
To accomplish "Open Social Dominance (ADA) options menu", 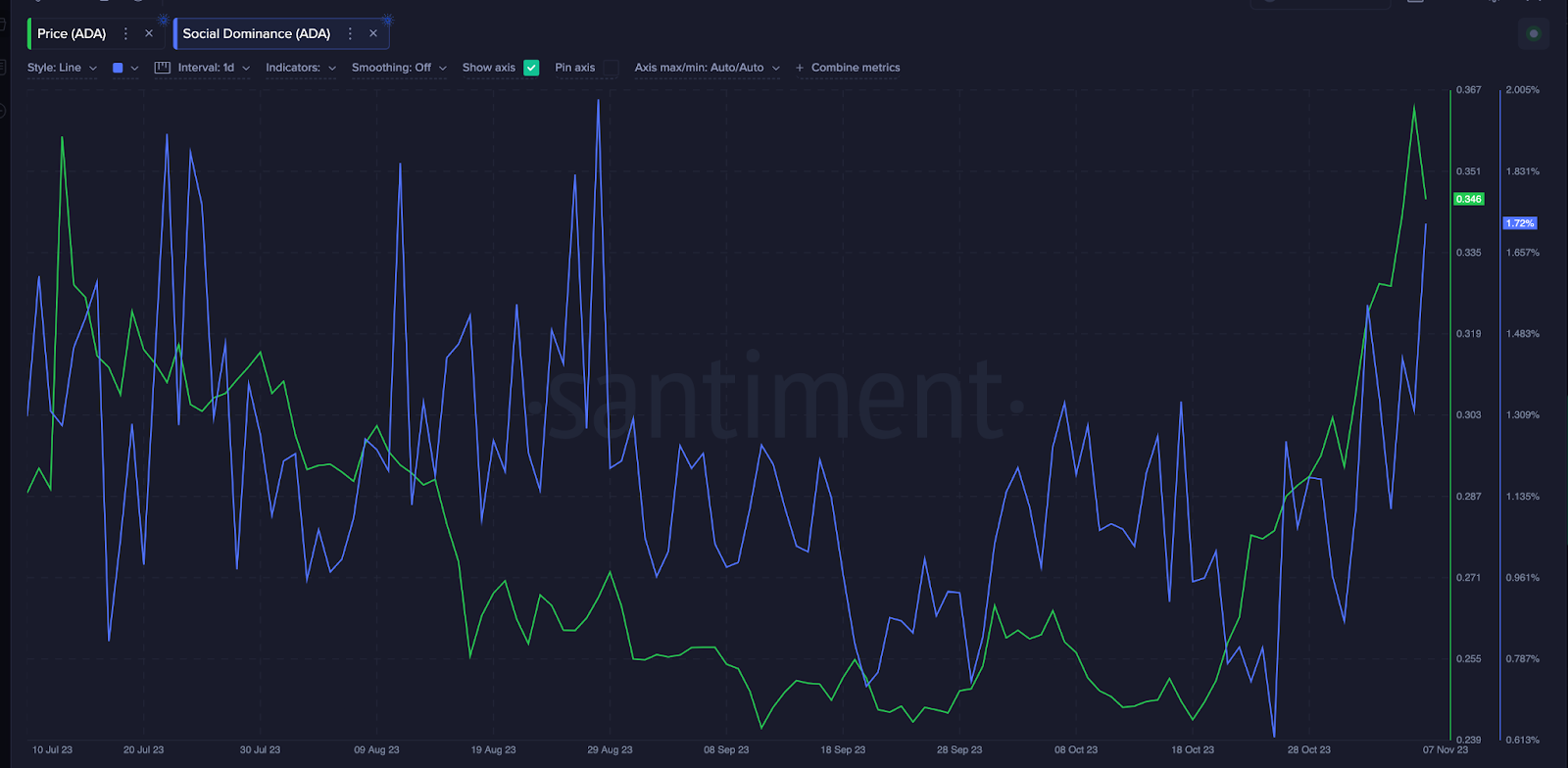I will click(x=350, y=33).
